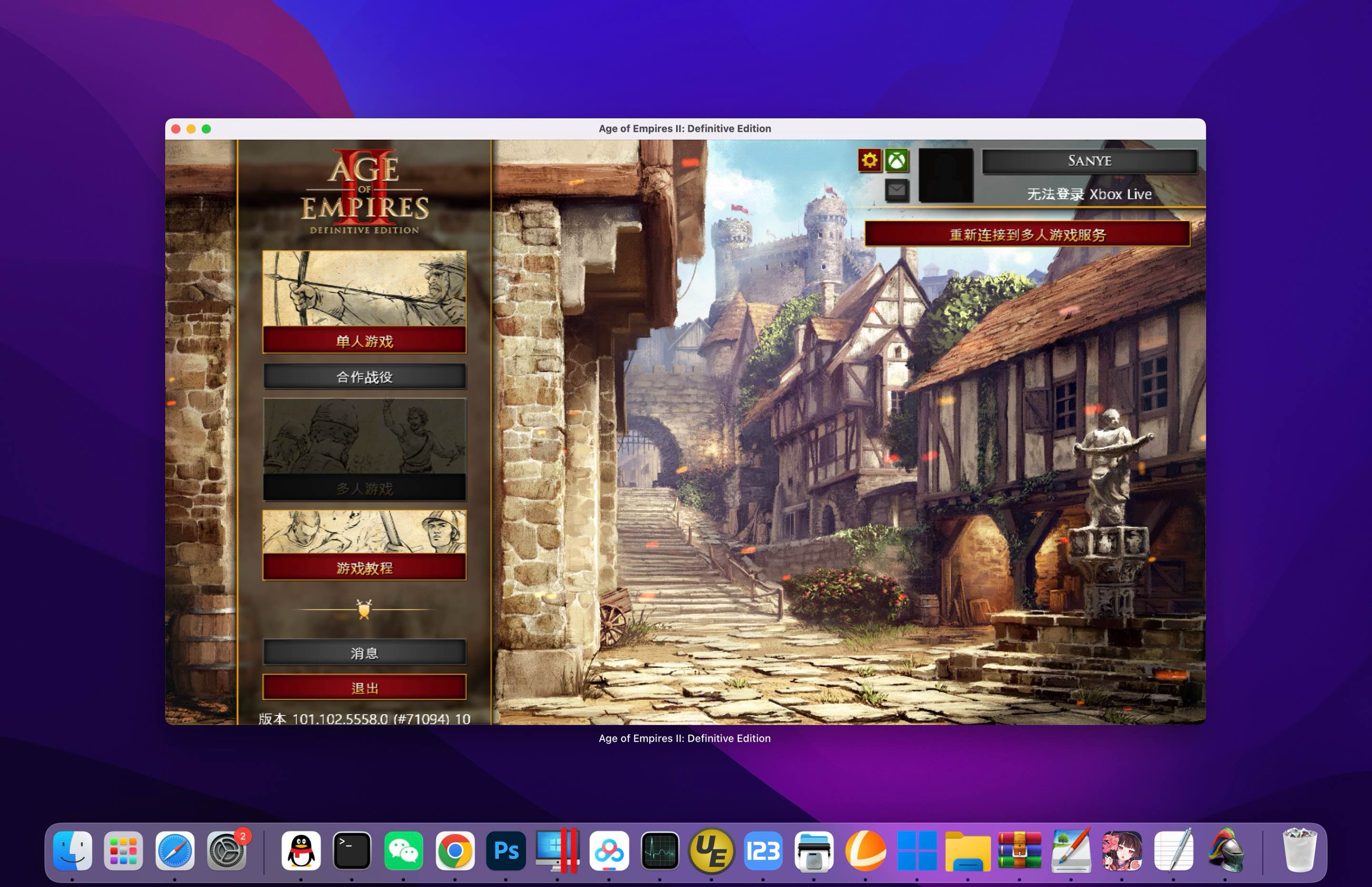Open QQ penguin app in Dock
Screen dimensions: 1372x887
click(x=301, y=850)
